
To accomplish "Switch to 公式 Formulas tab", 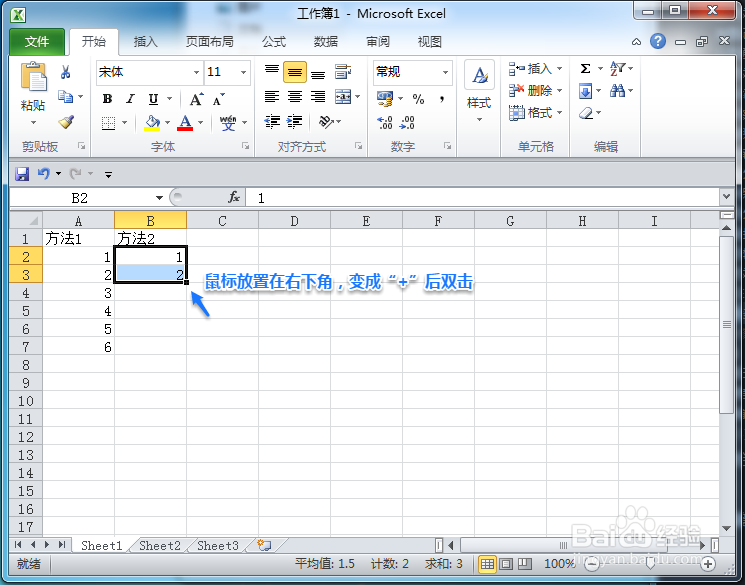I will click(274, 42).
